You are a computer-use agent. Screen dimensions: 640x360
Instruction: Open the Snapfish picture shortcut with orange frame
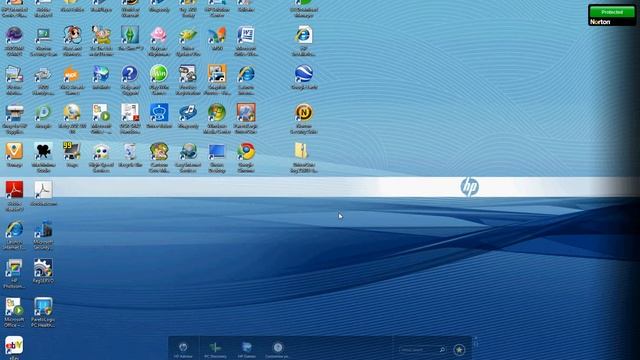coord(217,74)
